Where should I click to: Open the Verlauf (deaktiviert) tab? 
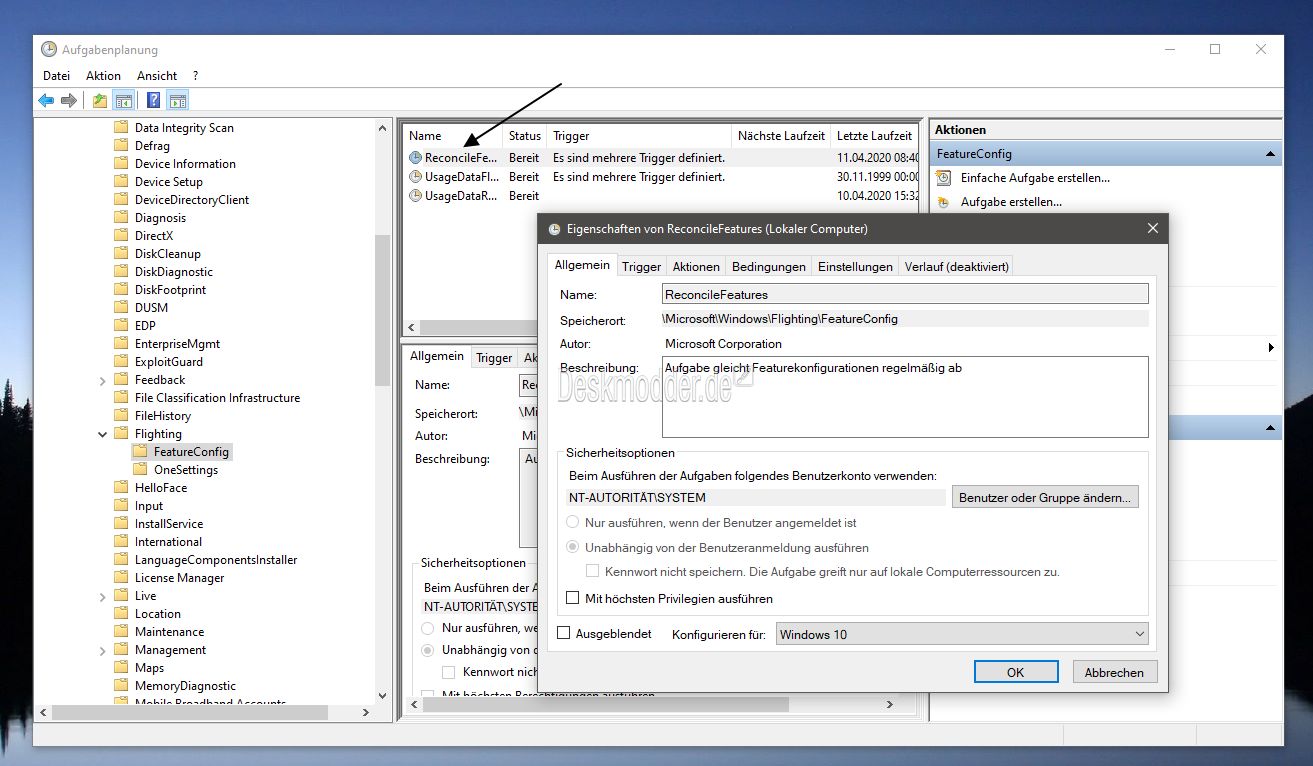pos(956,267)
